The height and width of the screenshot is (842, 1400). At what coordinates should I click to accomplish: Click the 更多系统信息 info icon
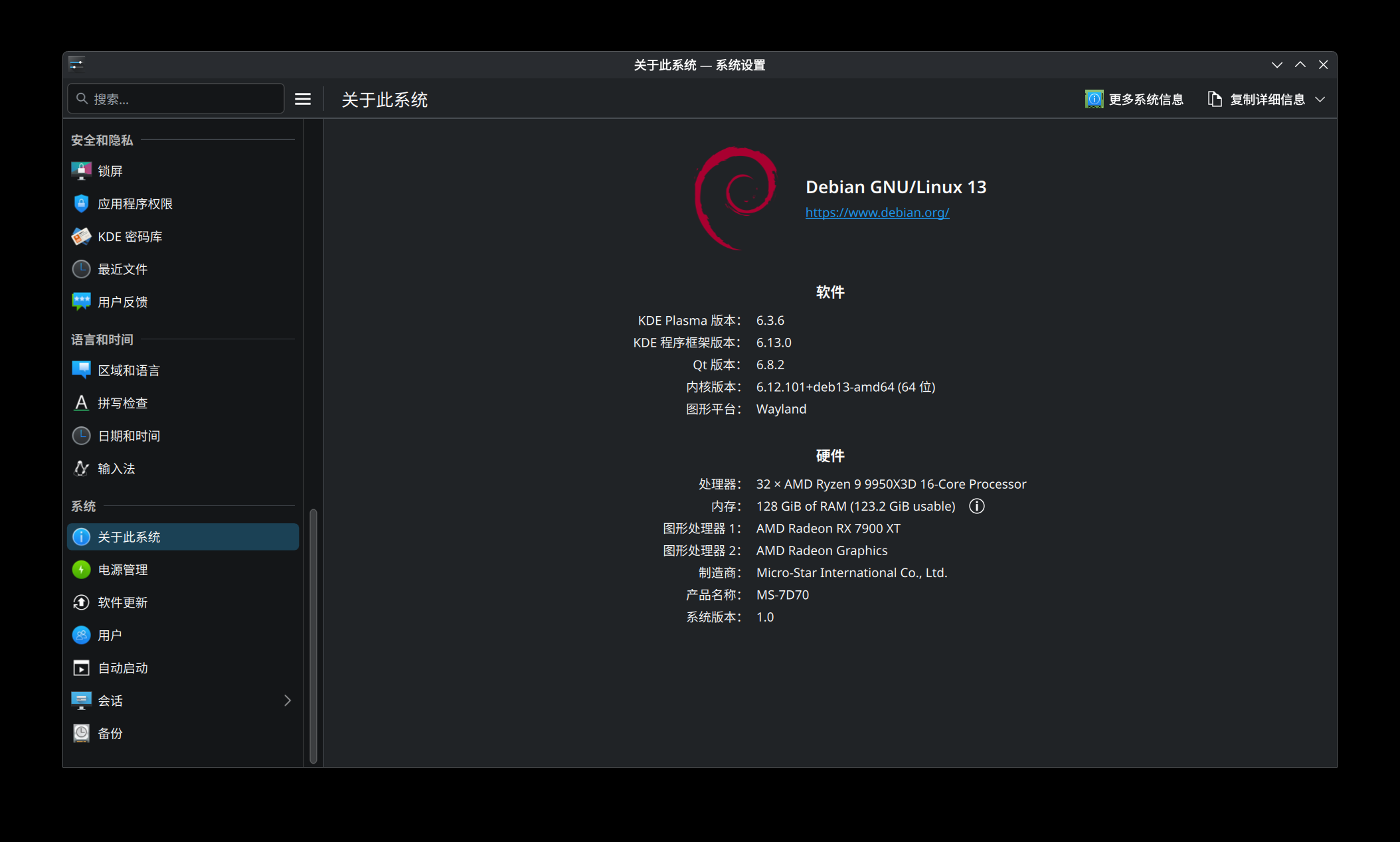1094,99
